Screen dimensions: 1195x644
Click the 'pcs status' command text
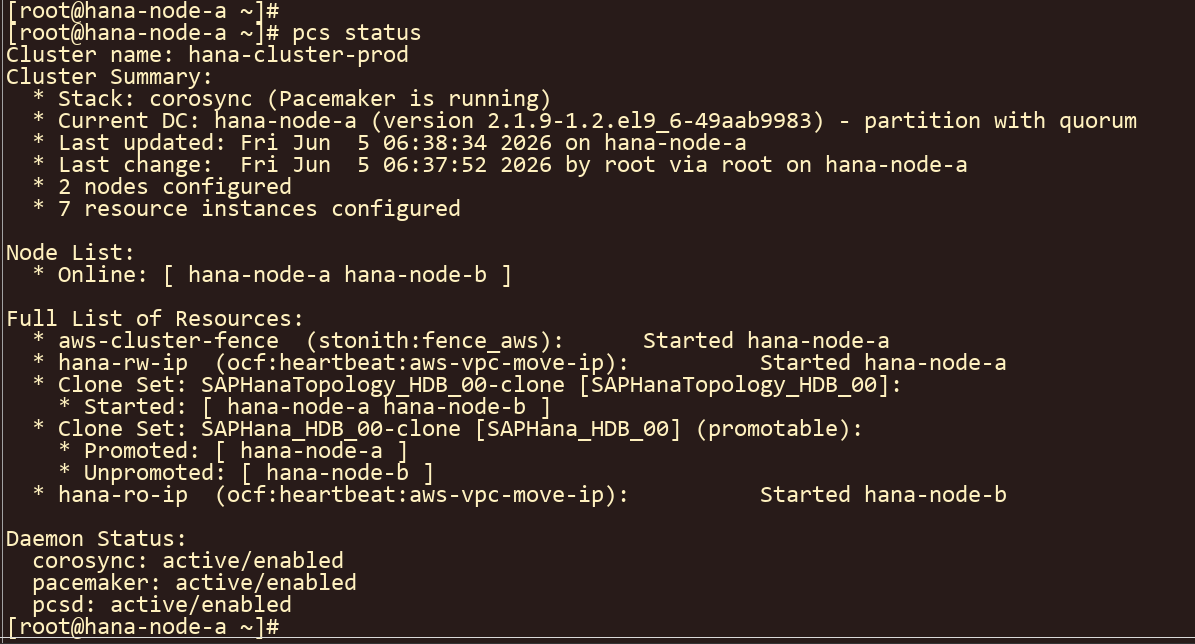(356, 33)
